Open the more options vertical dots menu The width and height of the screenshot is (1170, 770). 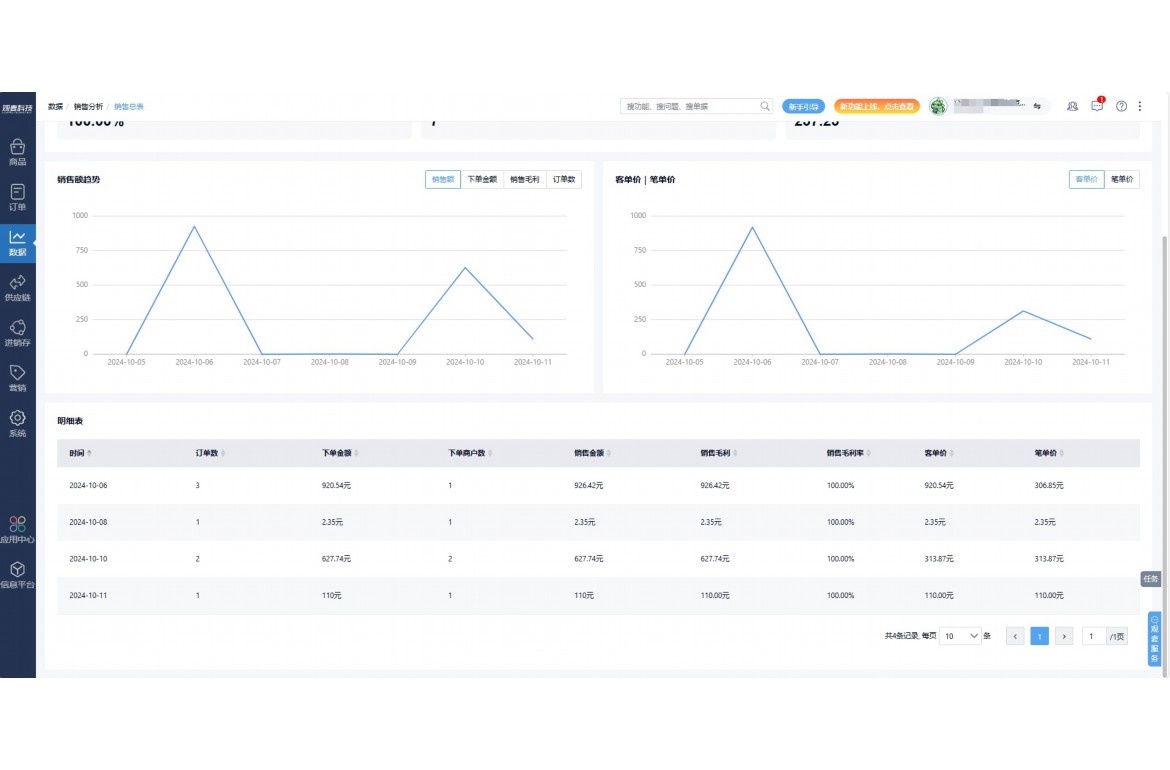pos(1140,106)
